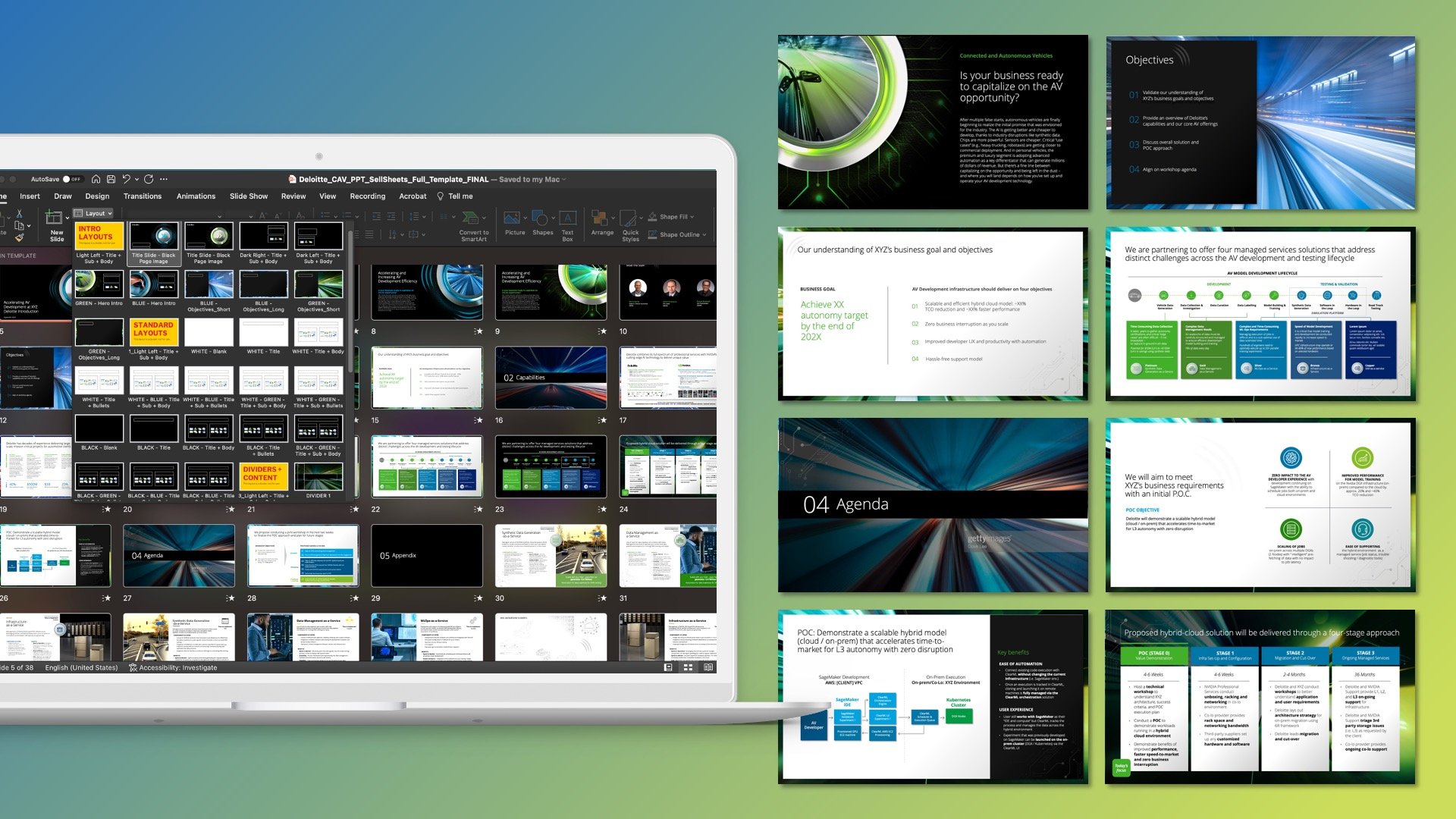The height and width of the screenshot is (819, 1456).
Task: Click the text direction icon in ribbon
Action: 394,235
